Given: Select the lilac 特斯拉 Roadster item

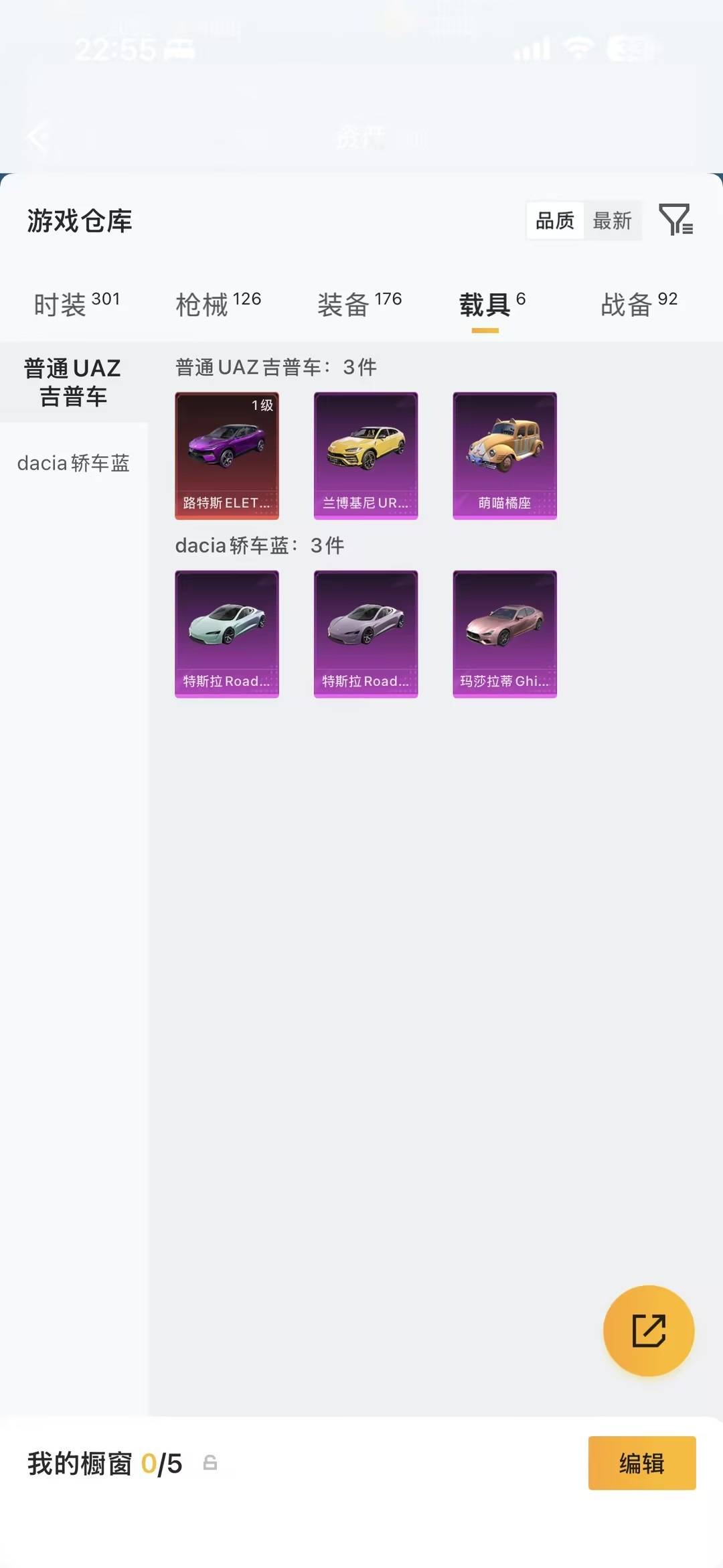Looking at the screenshot, I should pyautogui.click(x=366, y=634).
